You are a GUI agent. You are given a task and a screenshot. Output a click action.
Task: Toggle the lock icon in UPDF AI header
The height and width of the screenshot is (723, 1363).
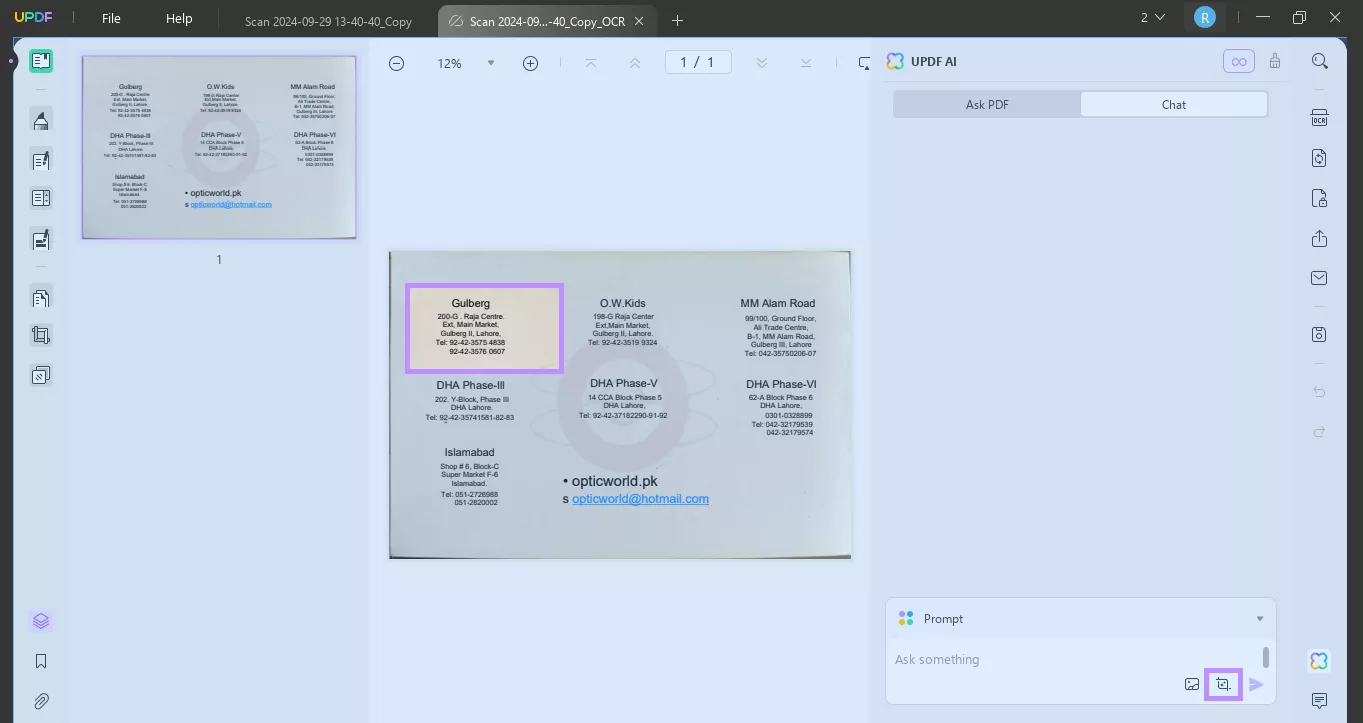coord(1275,61)
